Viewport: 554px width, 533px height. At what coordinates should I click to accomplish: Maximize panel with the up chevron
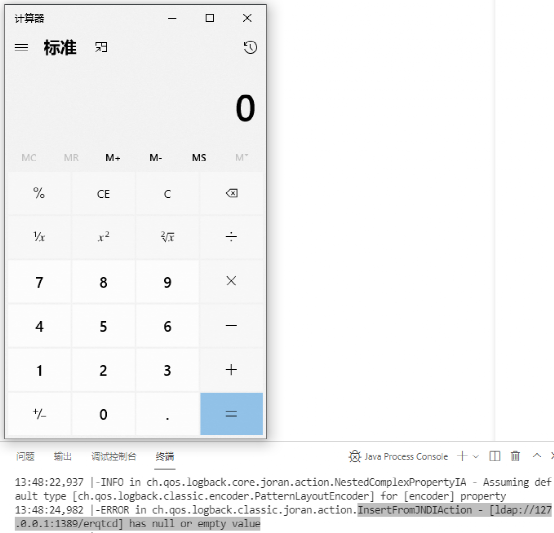coord(537,456)
